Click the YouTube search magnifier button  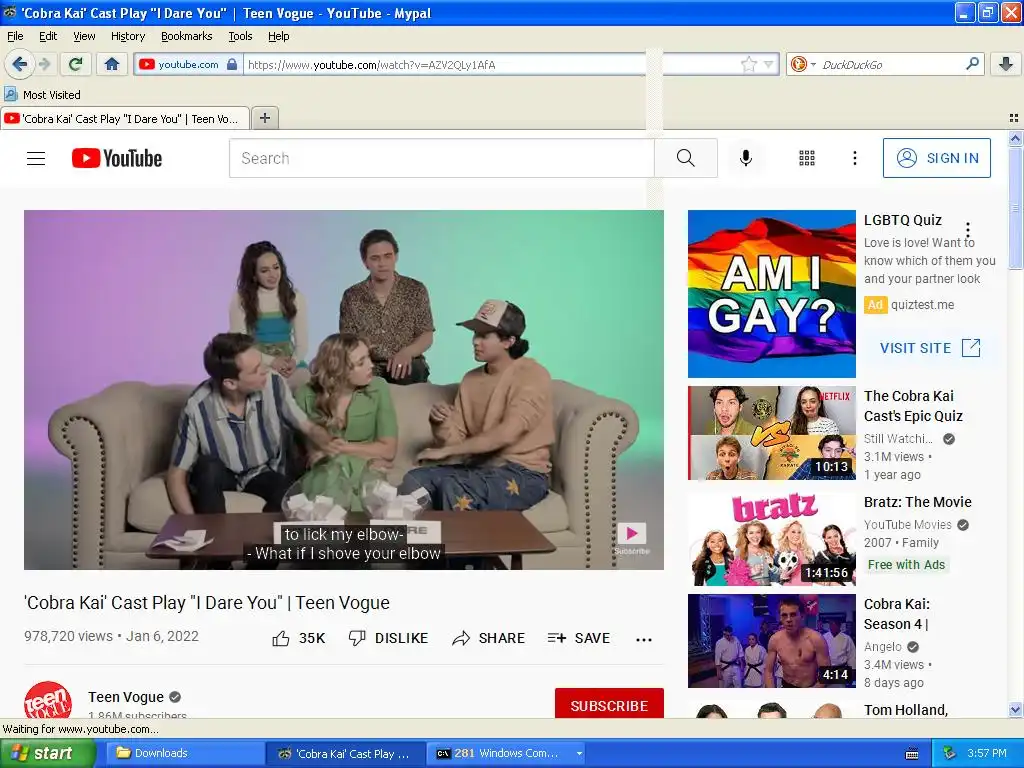(686, 158)
